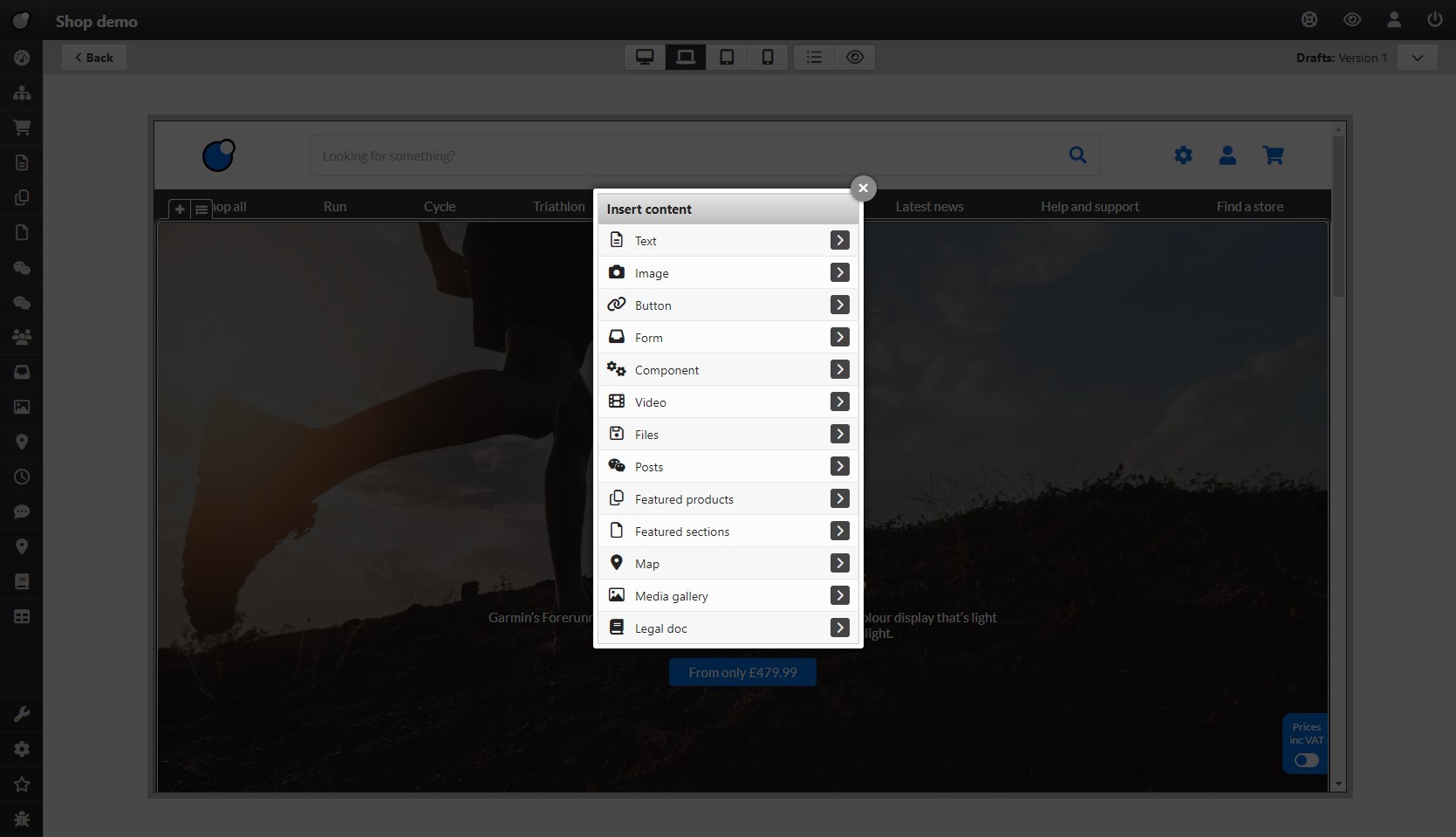Open the Drafts version dropdown
The width and height of the screenshot is (1456, 837).
(1417, 58)
